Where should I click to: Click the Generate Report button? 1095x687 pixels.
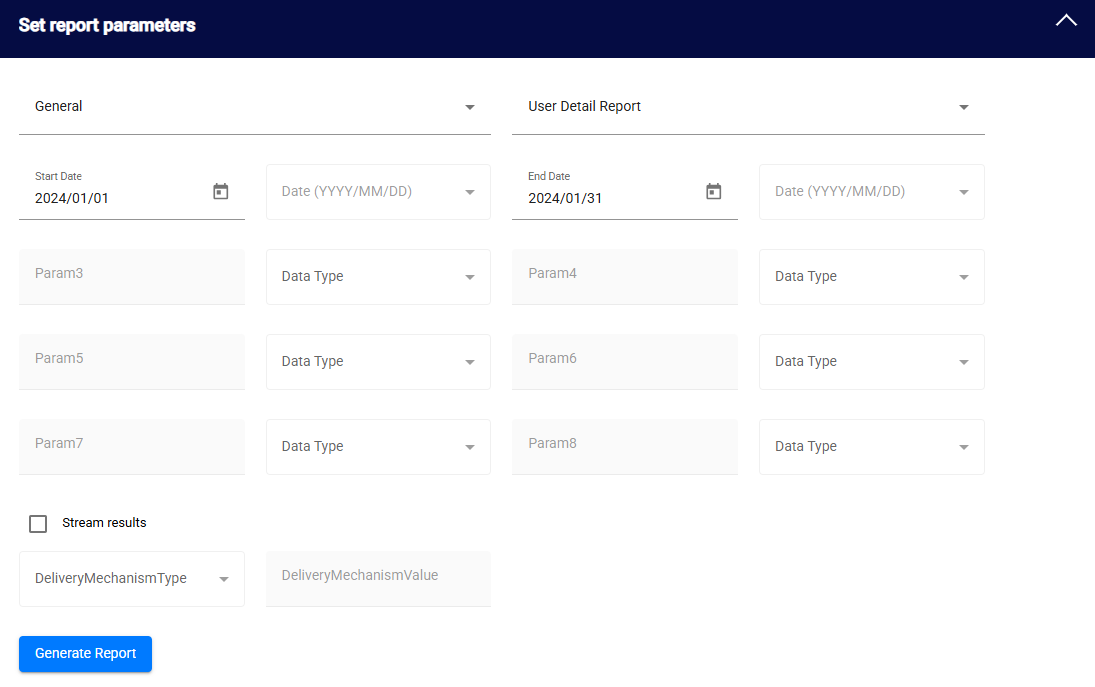point(85,654)
